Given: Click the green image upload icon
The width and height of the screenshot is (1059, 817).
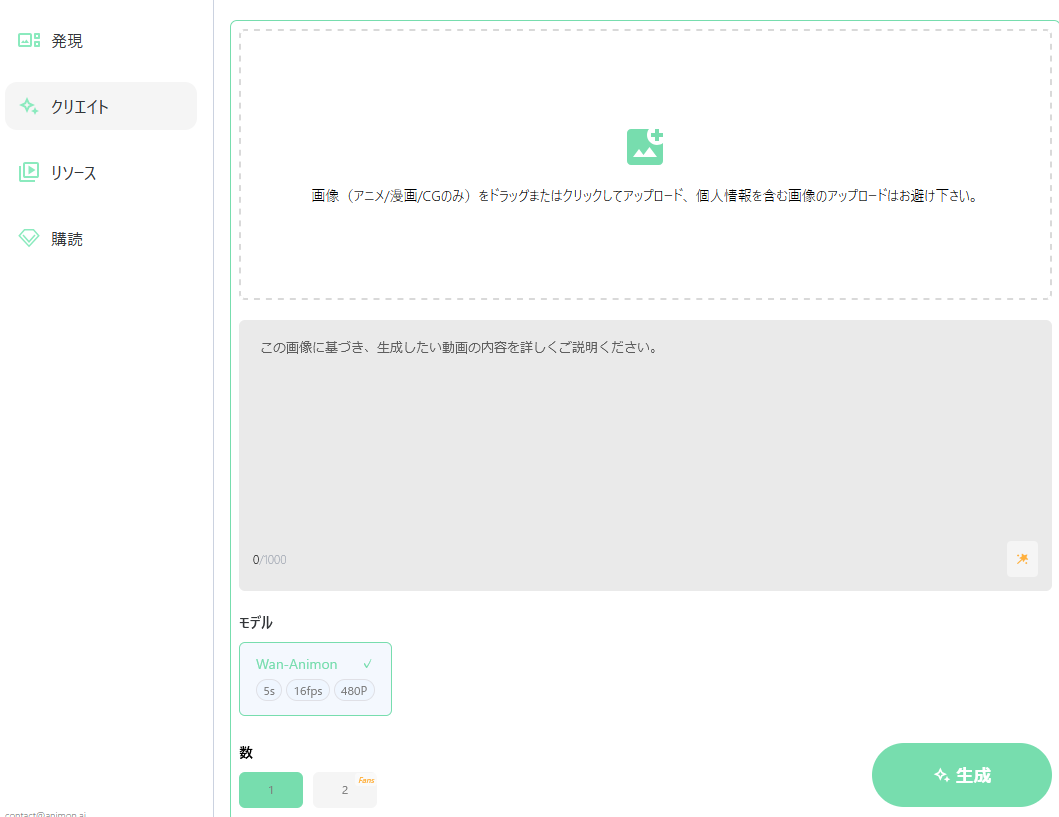Looking at the screenshot, I should click(x=645, y=147).
